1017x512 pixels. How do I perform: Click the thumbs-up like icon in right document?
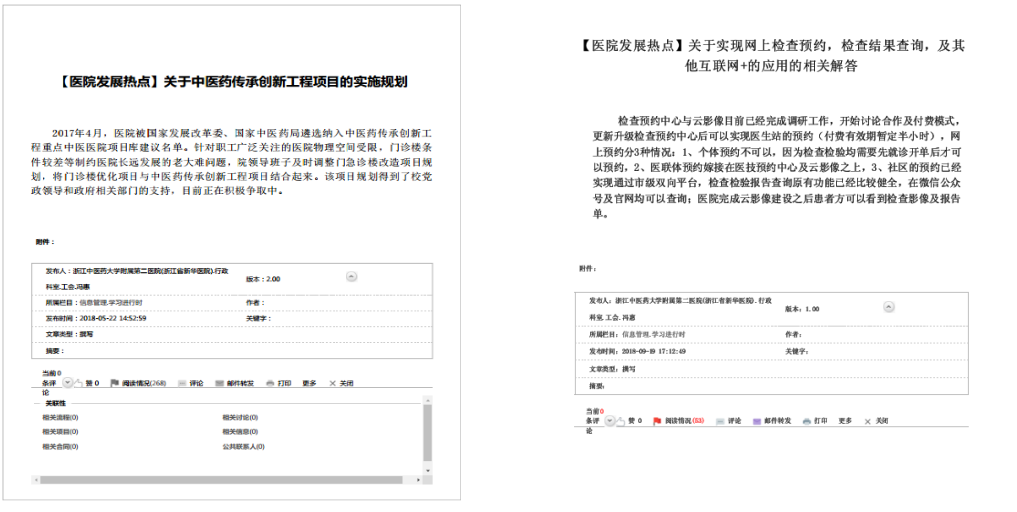click(x=619, y=421)
